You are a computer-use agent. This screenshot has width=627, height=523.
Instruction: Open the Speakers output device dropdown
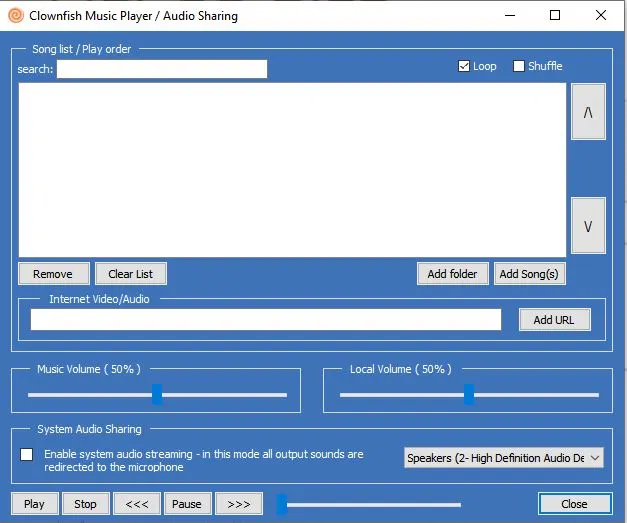504,458
